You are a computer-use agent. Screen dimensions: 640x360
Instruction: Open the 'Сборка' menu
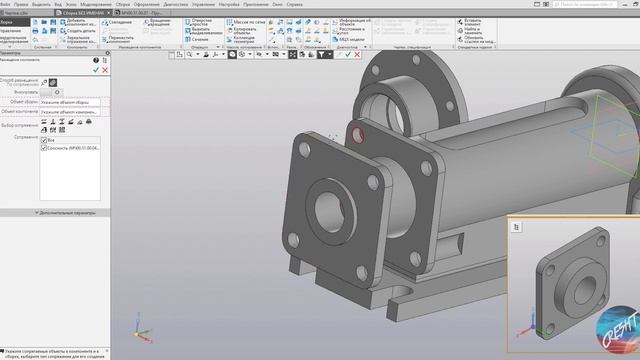[x=122, y=4]
